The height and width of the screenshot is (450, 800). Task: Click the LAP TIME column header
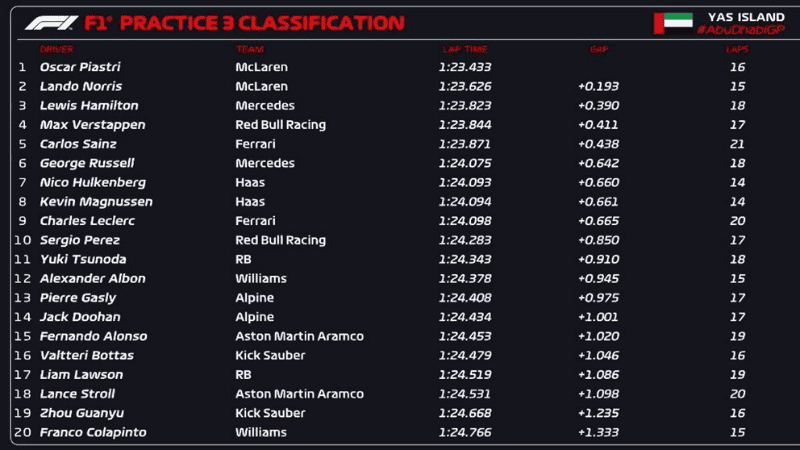pos(464,49)
